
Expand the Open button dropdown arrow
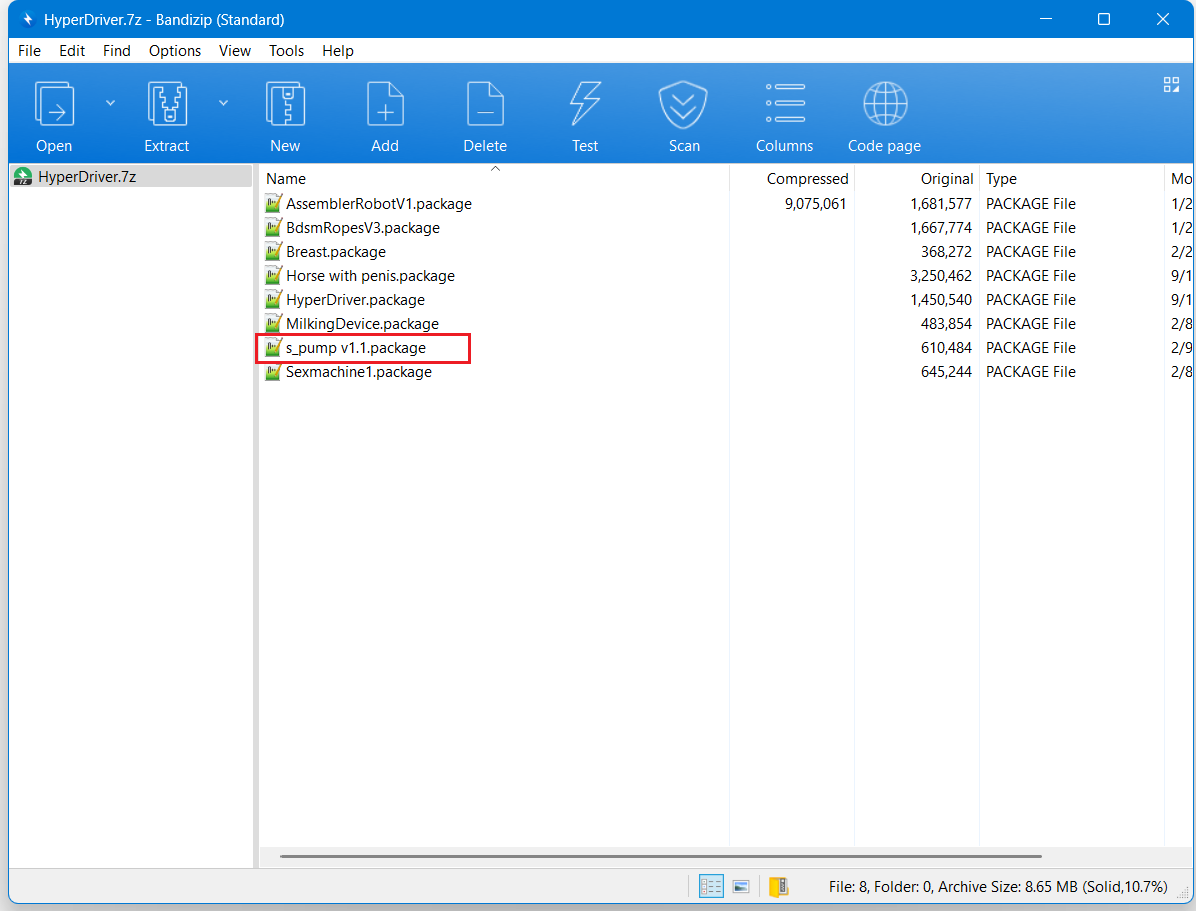111,102
